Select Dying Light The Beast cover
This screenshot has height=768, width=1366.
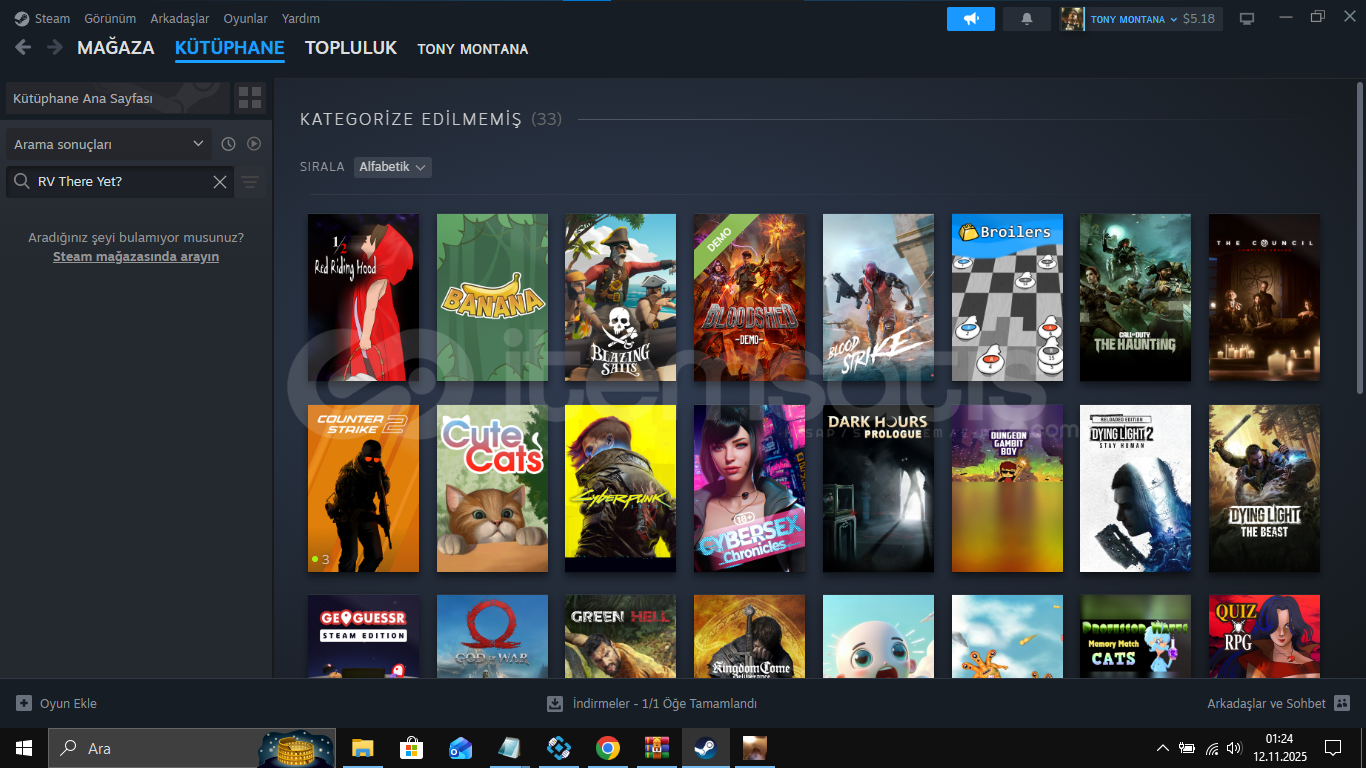(x=1264, y=488)
